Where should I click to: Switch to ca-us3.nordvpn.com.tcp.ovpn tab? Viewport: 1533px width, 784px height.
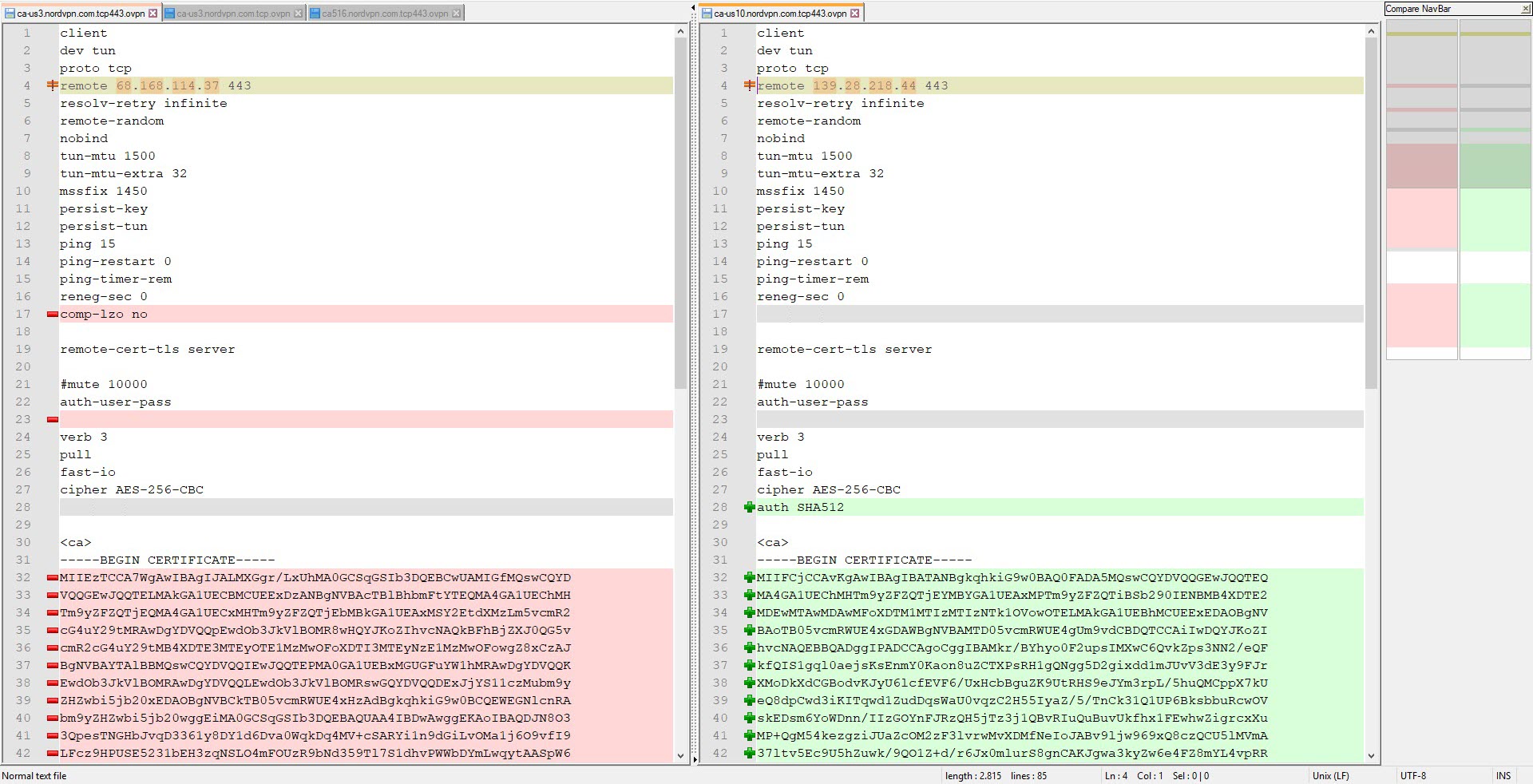click(233, 14)
